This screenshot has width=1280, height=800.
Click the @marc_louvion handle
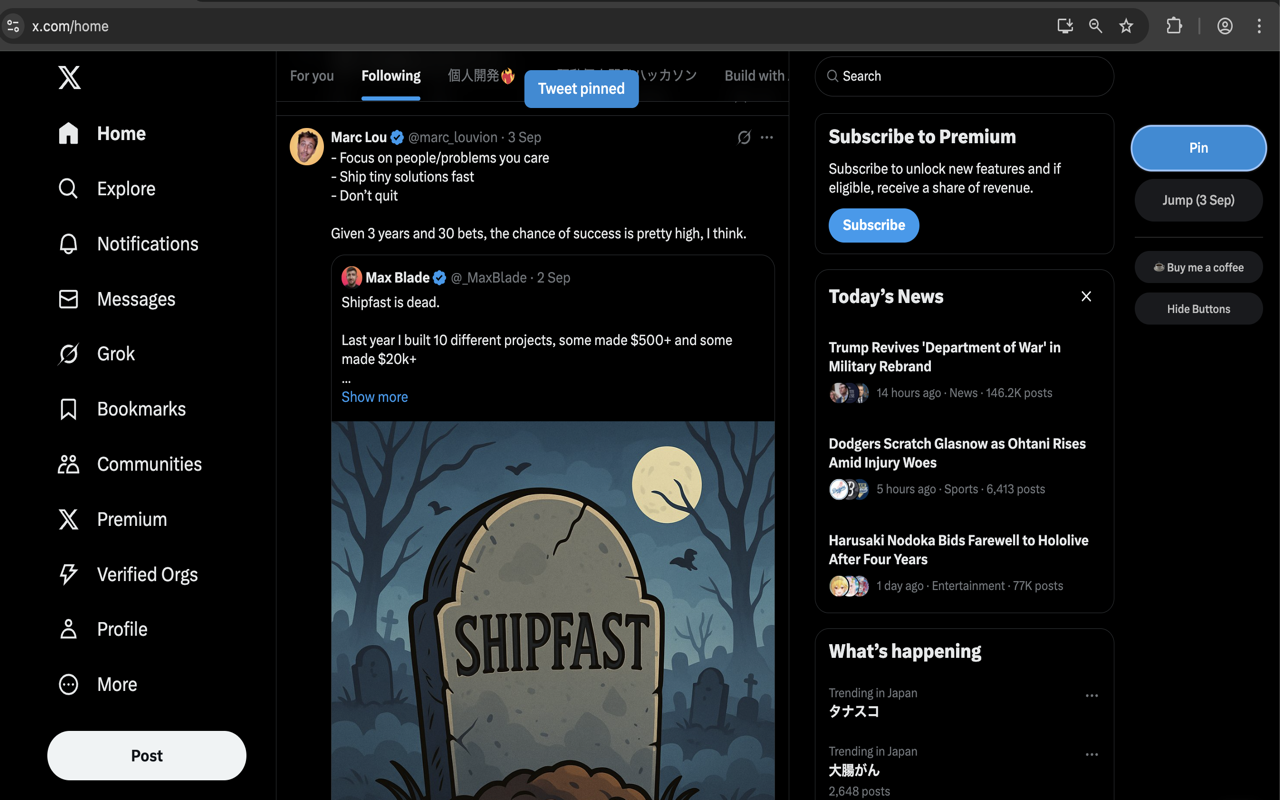click(453, 137)
